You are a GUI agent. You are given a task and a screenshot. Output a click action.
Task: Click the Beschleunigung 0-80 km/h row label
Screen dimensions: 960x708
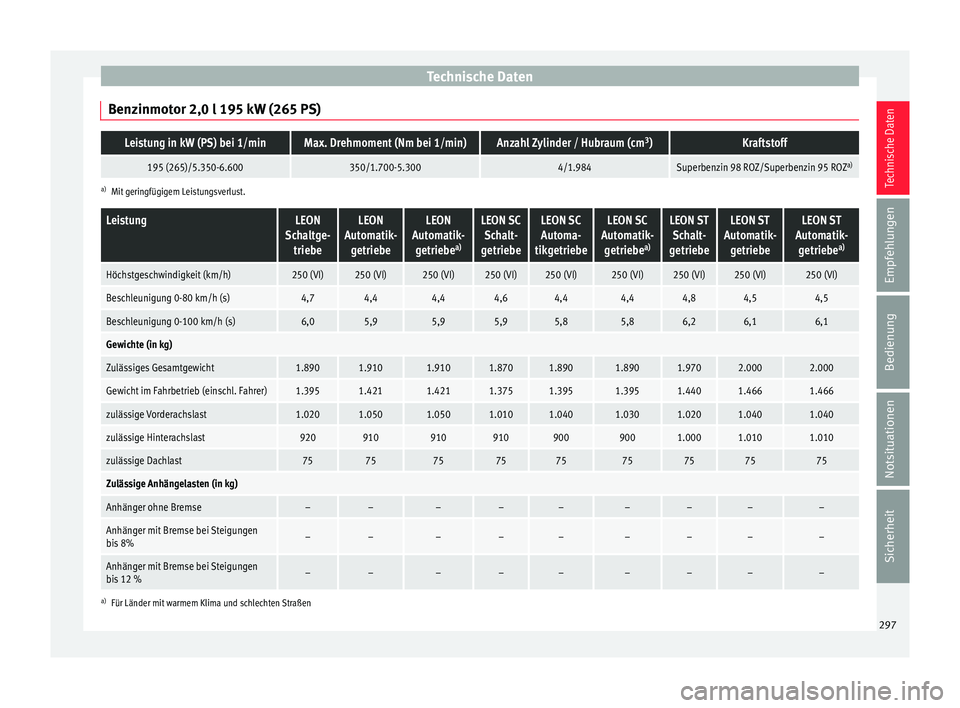click(x=168, y=298)
